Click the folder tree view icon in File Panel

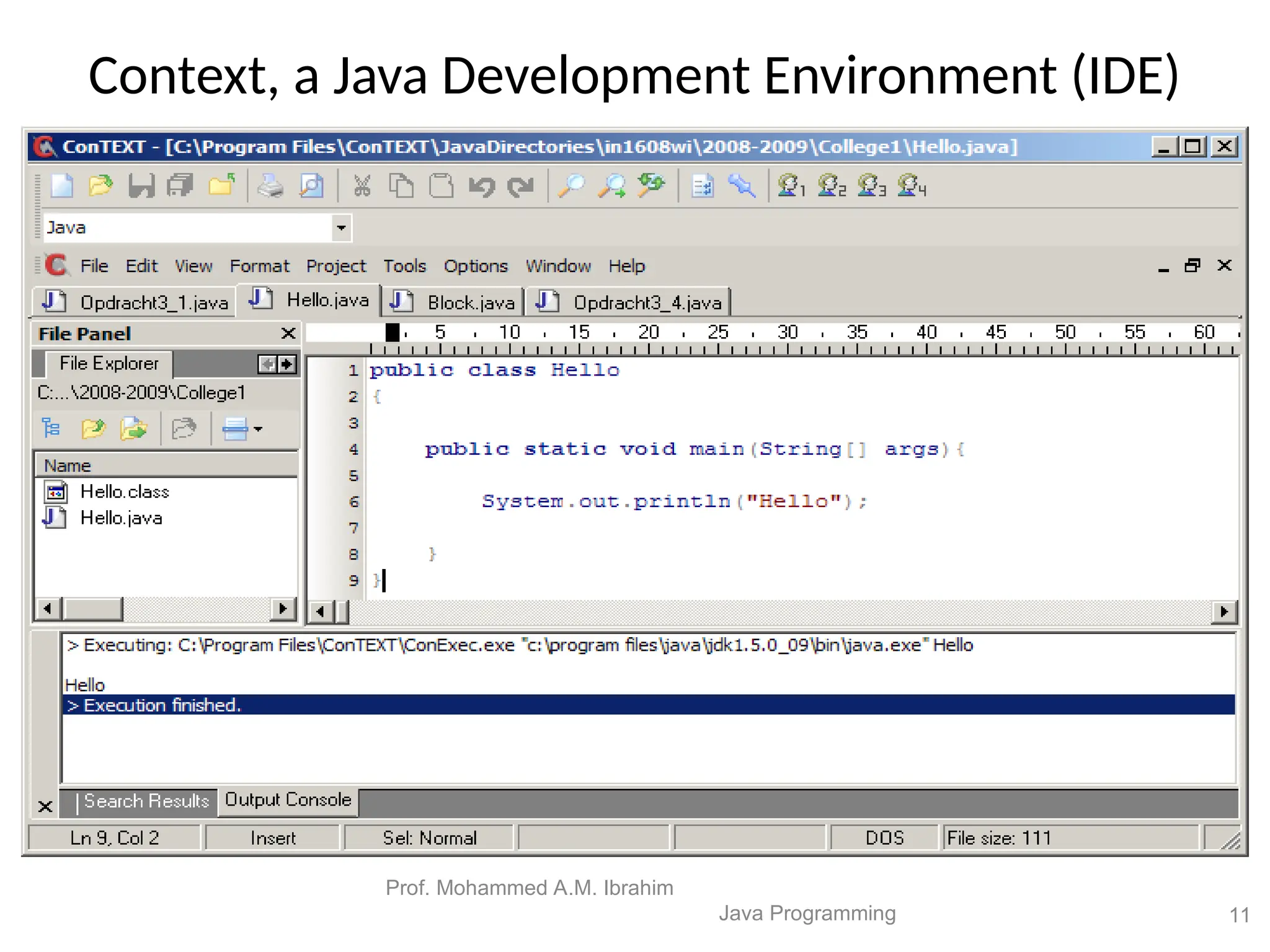click(51, 428)
